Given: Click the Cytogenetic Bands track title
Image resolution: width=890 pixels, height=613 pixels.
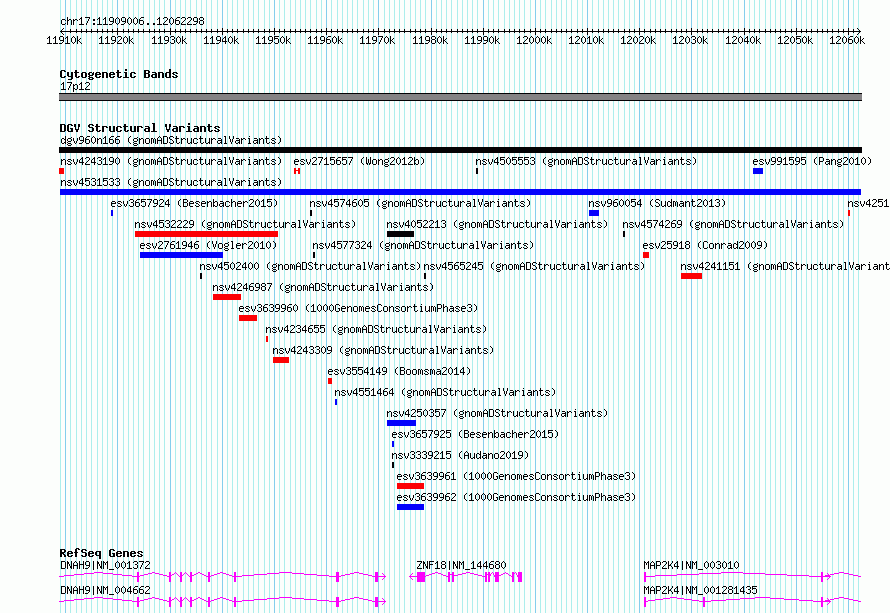Looking at the screenshot, I should [x=119, y=74].
